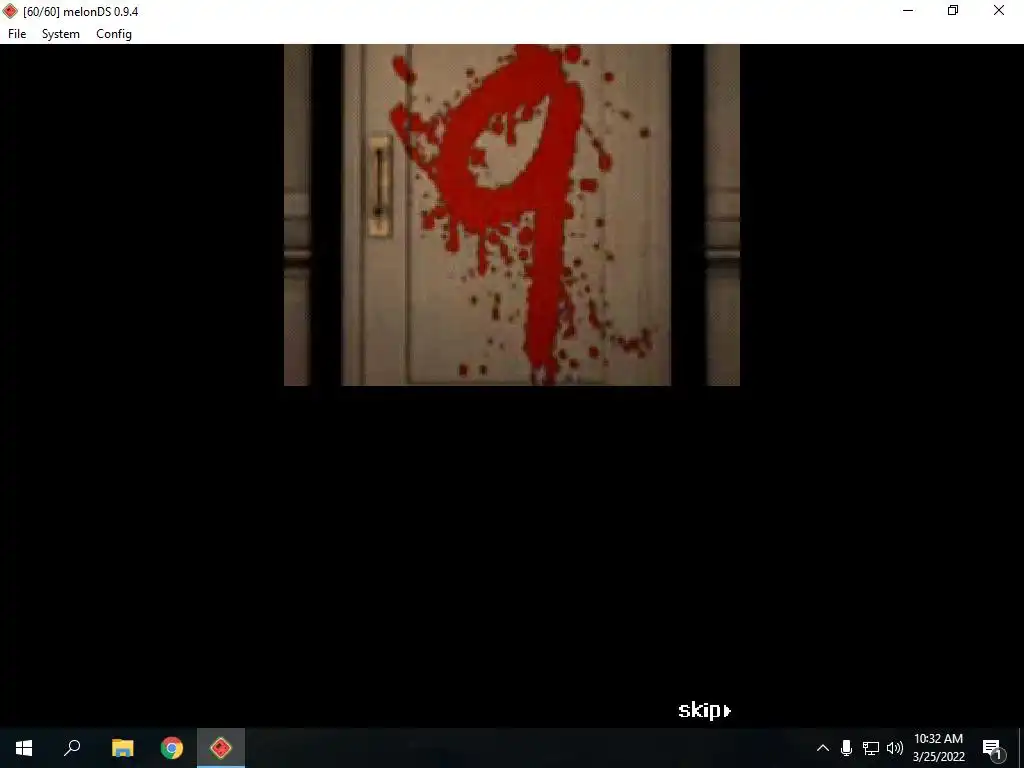1024x768 pixels.
Task: Open the Windows Start menu
Action: 24,748
